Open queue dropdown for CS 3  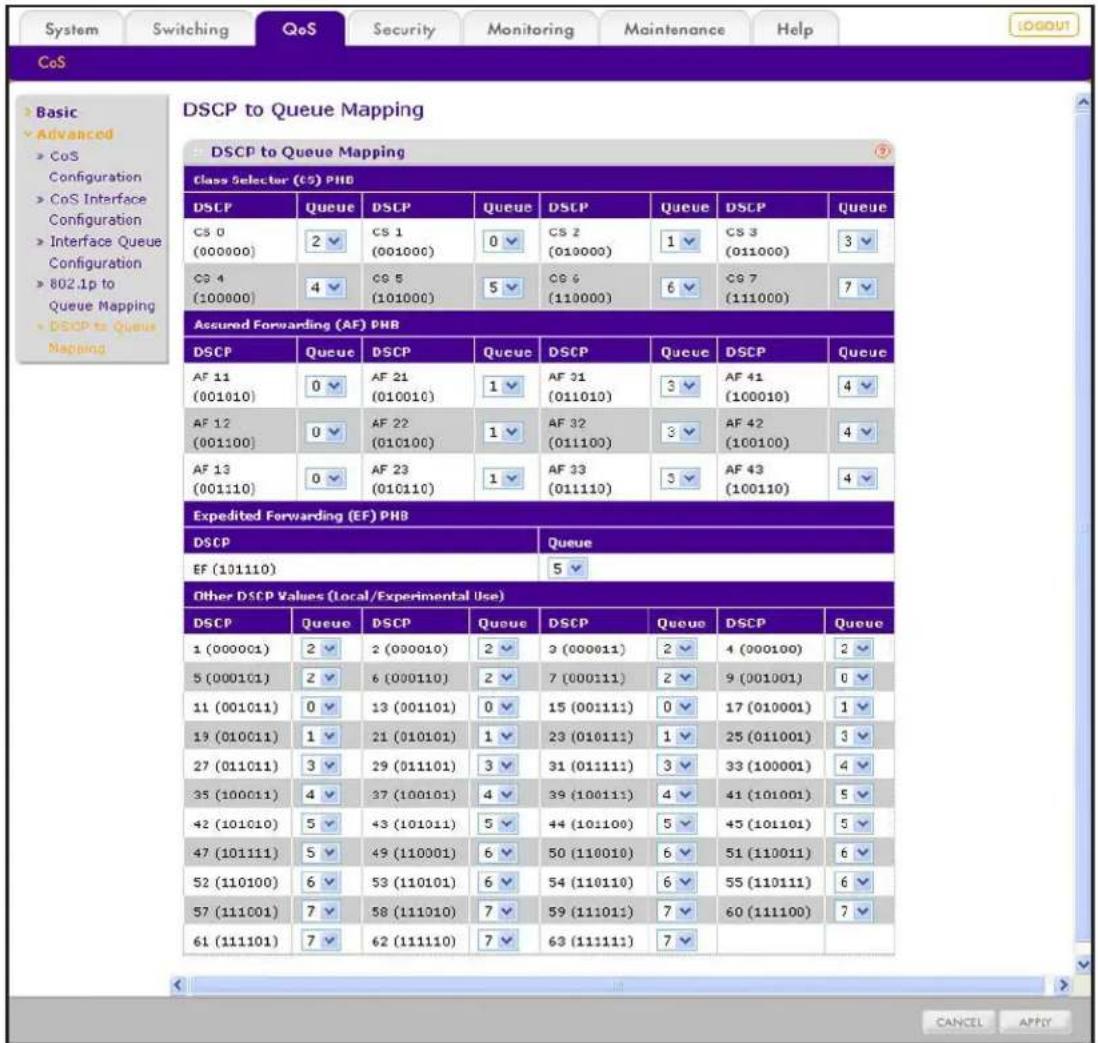tap(857, 242)
